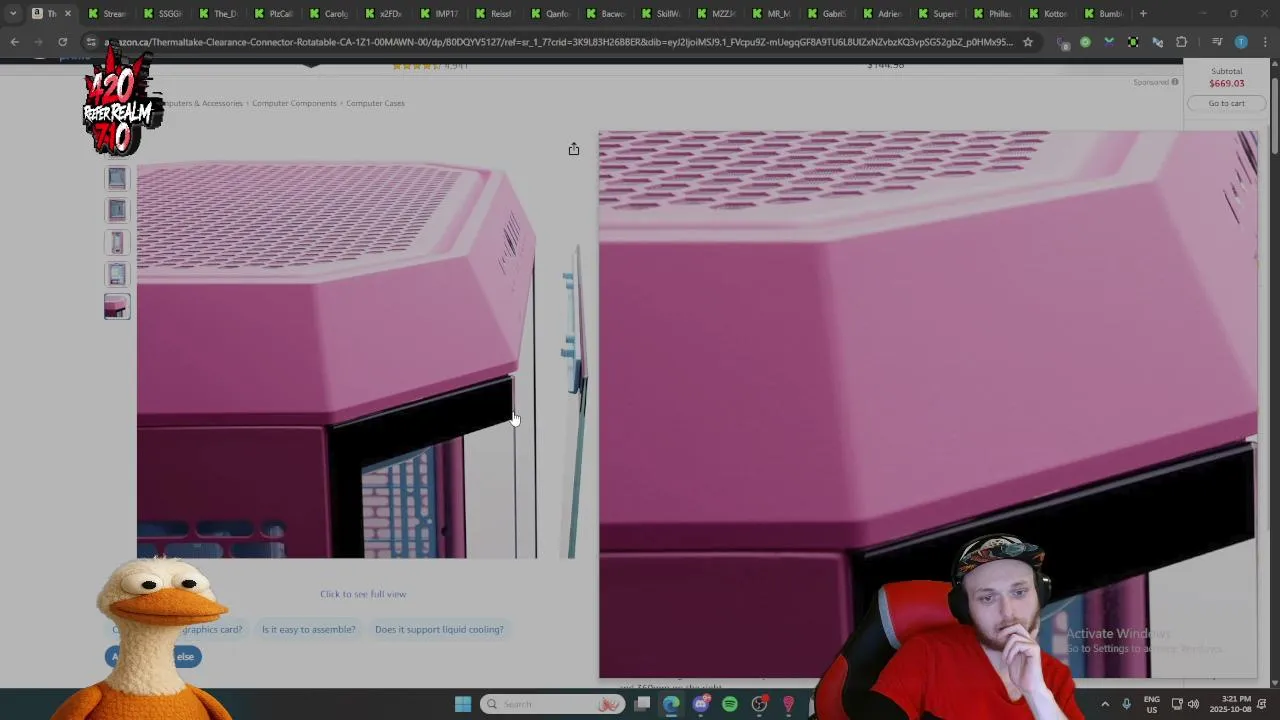Select the third product thumbnail
This screenshot has height=720, width=1280.
pyautogui.click(x=117, y=242)
